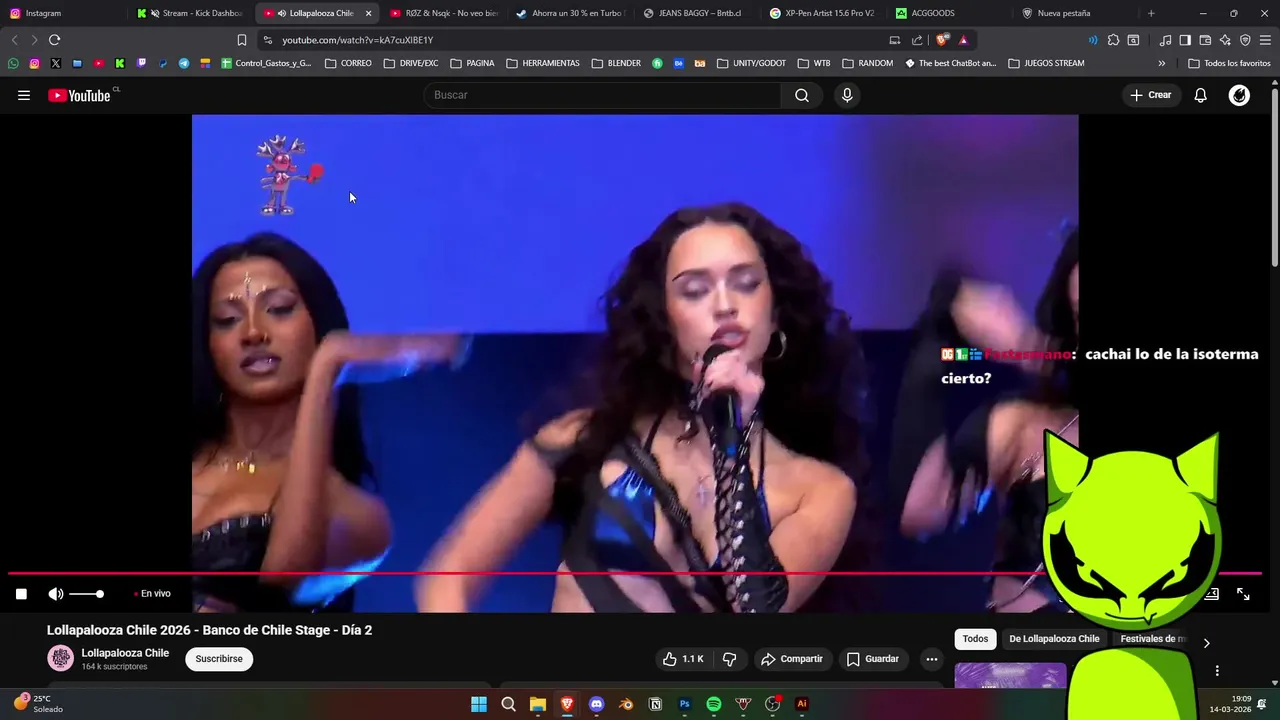The image size is (1280, 720).
Task: Select the De Lollapalooza Chile chip
Action: pyautogui.click(x=1054, y=639)
